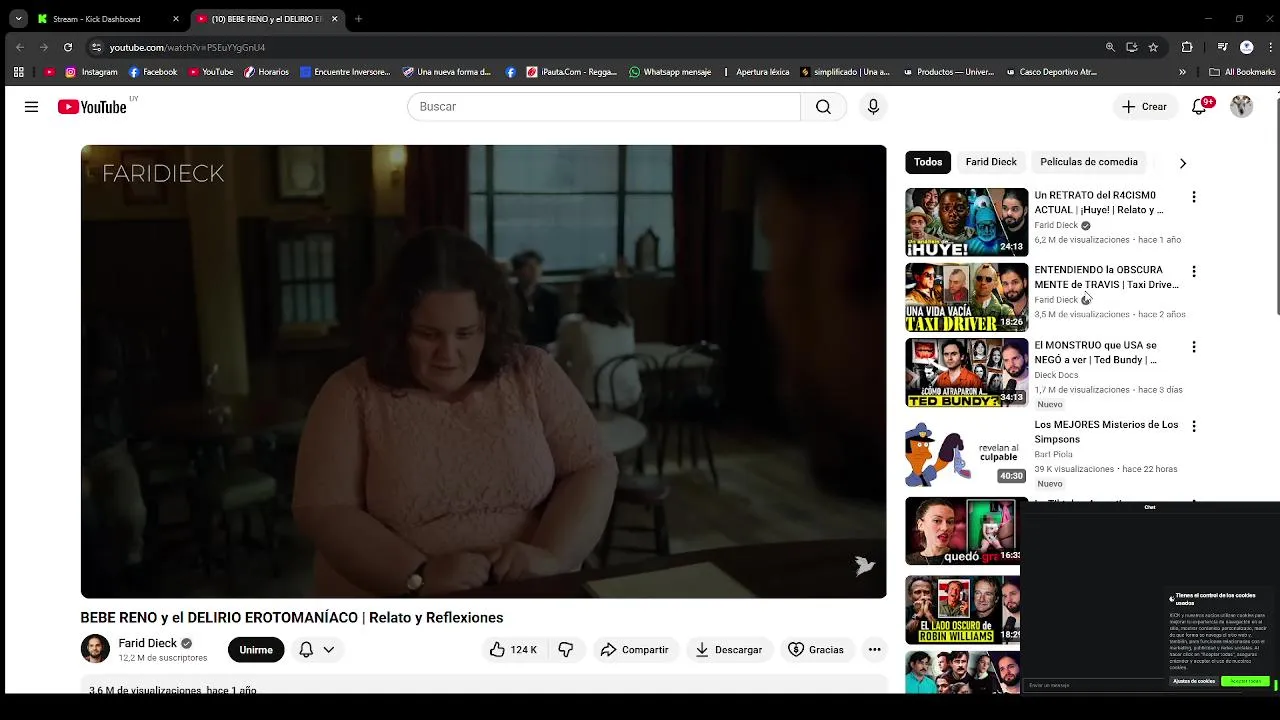1280x720 pixels.
Task: Click the Crear create button
Action: (x=1145, y=107)
